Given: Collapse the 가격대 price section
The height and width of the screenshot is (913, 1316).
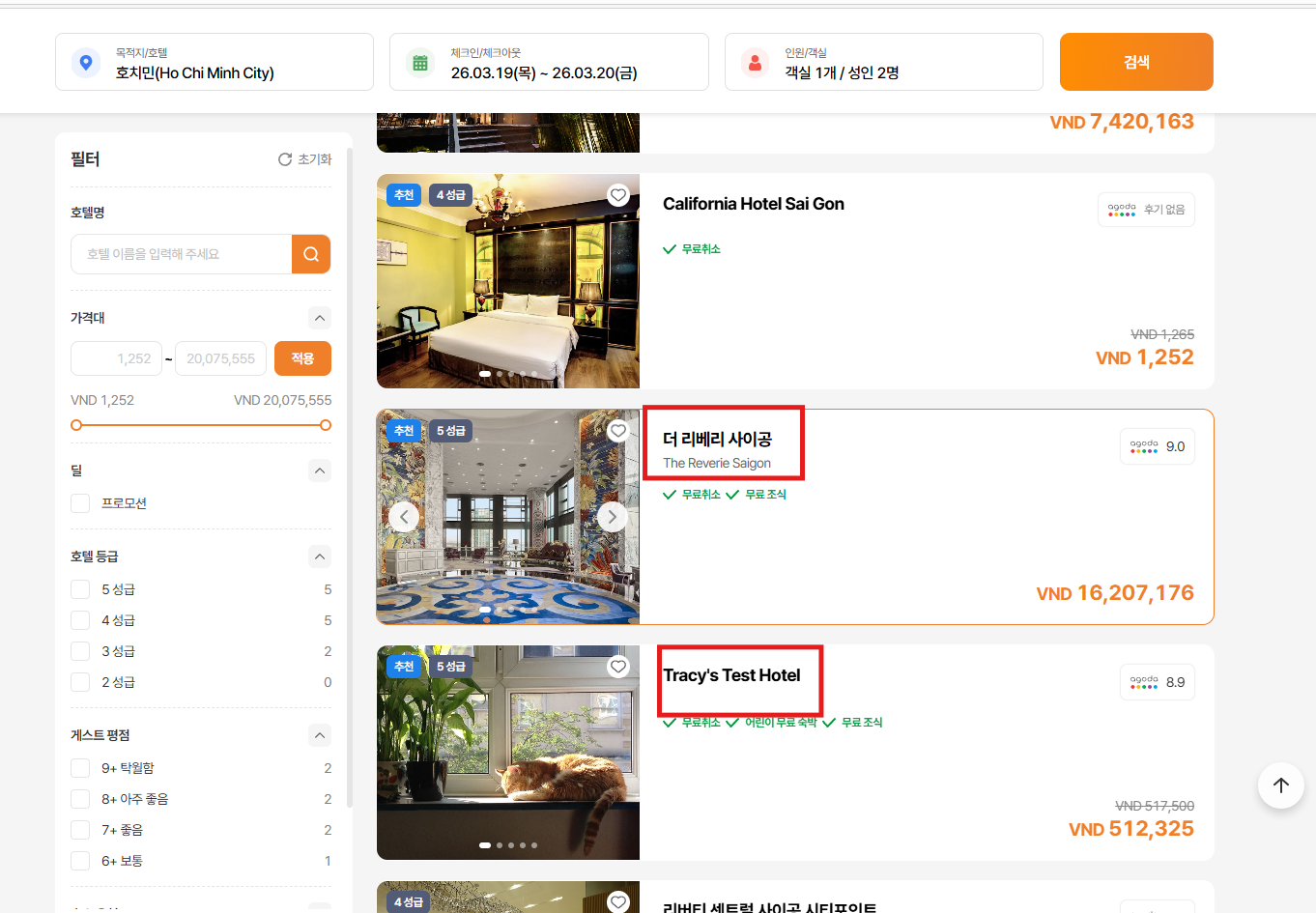Looking at the screenshot, I should pyautogui.click(x=320, y=318).
